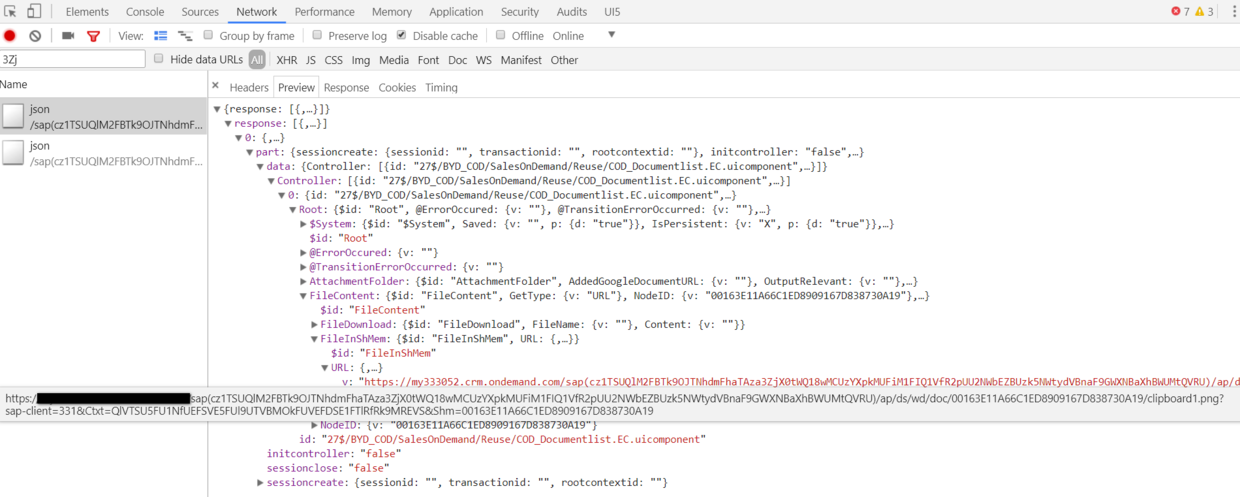This screenshot has height=497, width=1240.
Task: Select the second json request row
Action: (104, 153)
